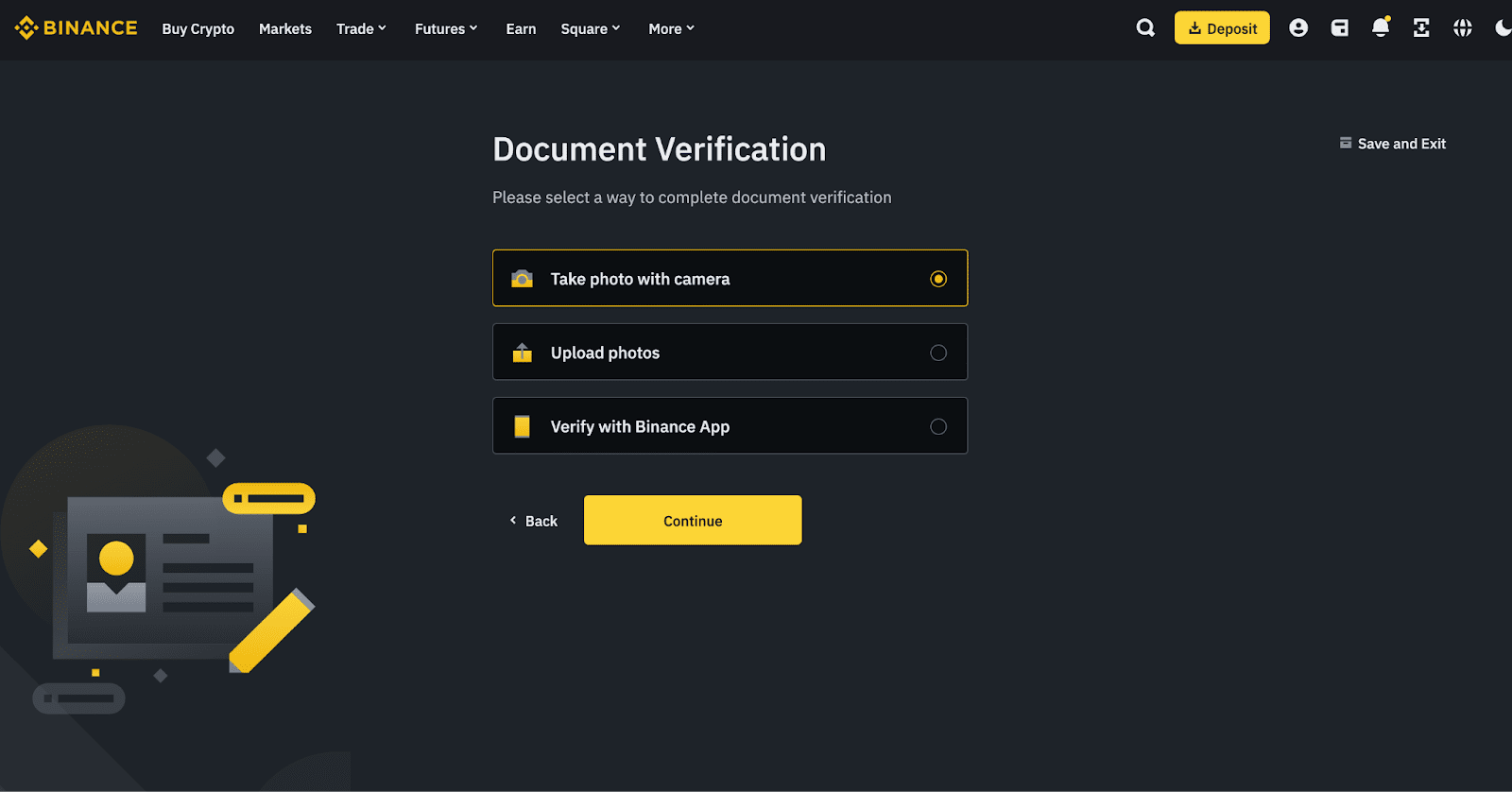1512x792 pixels.
Task: Open the language globe icon
Action: coord(1462,28)
